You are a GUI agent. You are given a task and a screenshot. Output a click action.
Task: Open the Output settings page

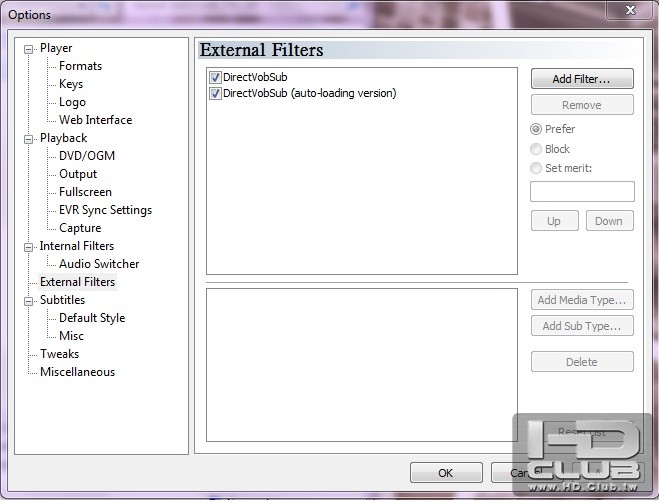[x=78, y=174]
